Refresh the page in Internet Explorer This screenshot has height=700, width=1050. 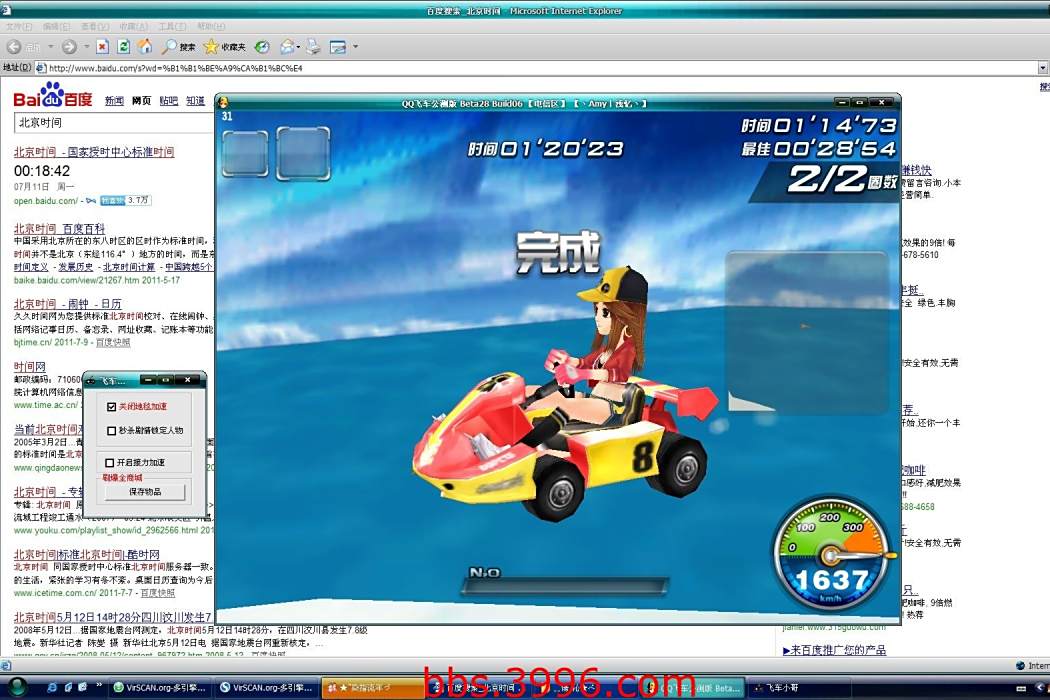pos(123,47)
